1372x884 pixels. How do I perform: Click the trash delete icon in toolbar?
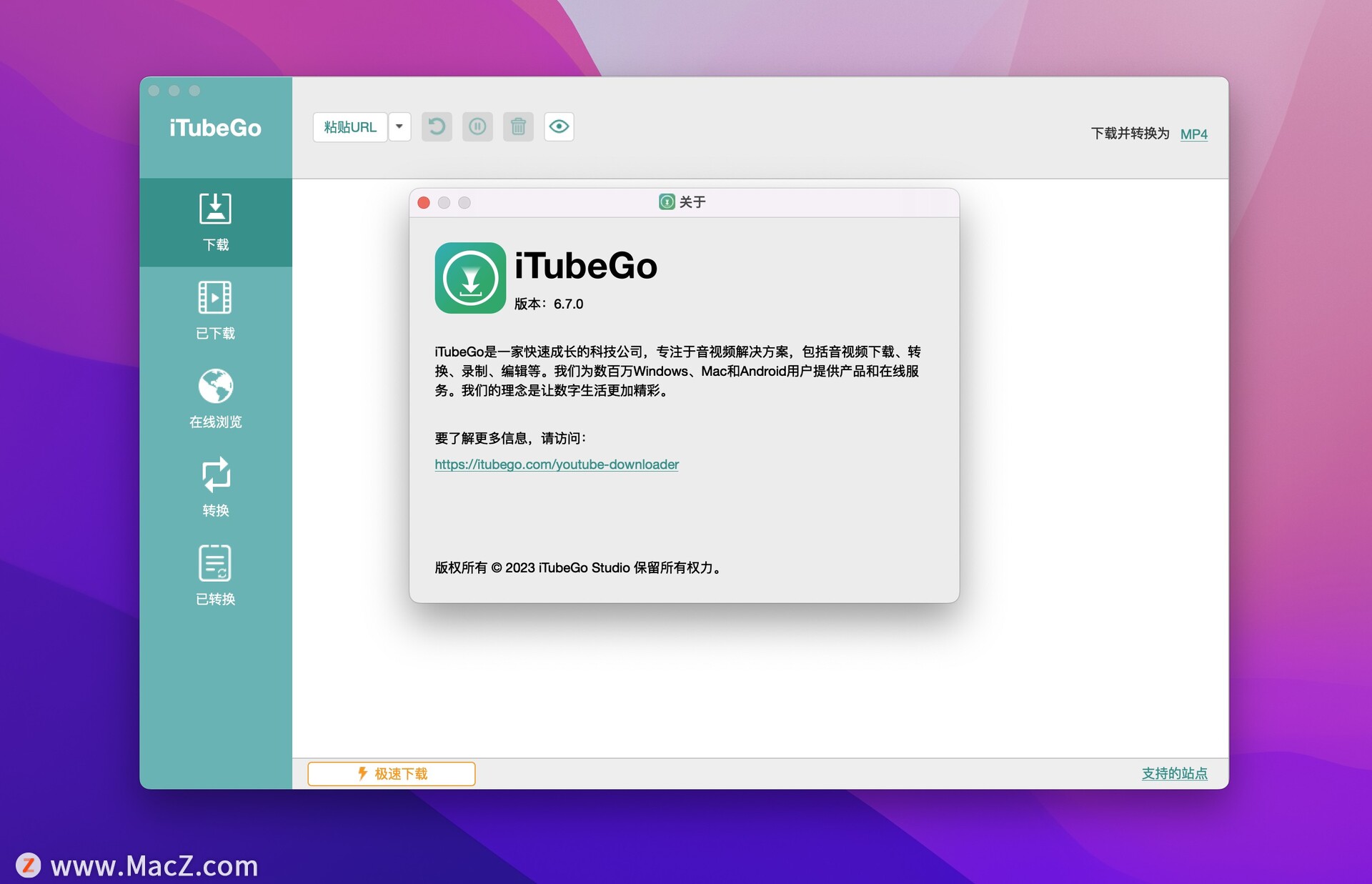click(518, 127)
